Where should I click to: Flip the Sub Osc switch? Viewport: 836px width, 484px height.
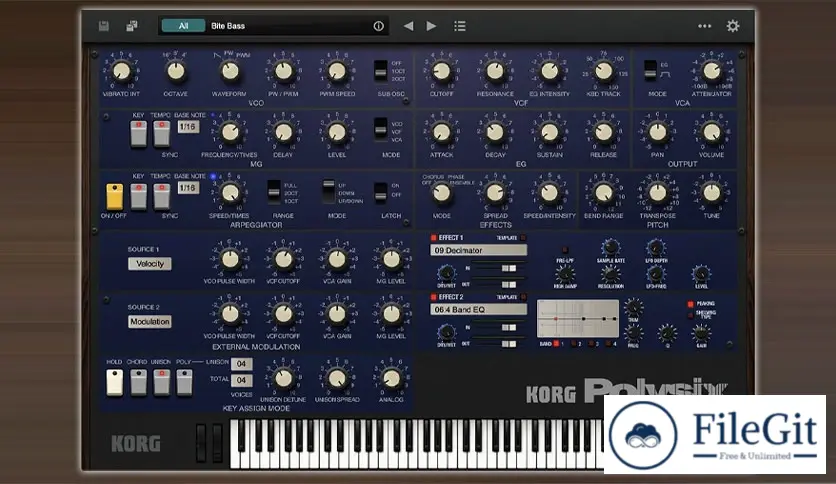(381, 70)
